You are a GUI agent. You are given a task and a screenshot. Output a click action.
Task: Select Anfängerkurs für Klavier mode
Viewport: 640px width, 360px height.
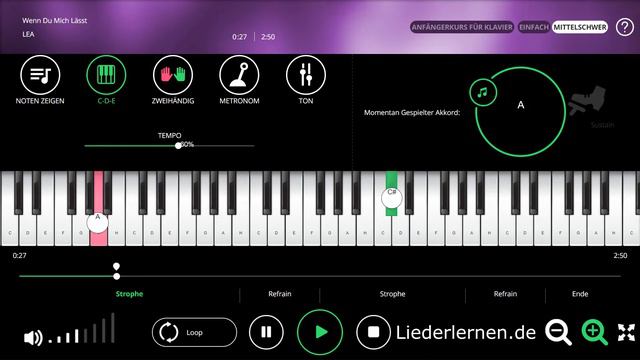tap(462, 27)
